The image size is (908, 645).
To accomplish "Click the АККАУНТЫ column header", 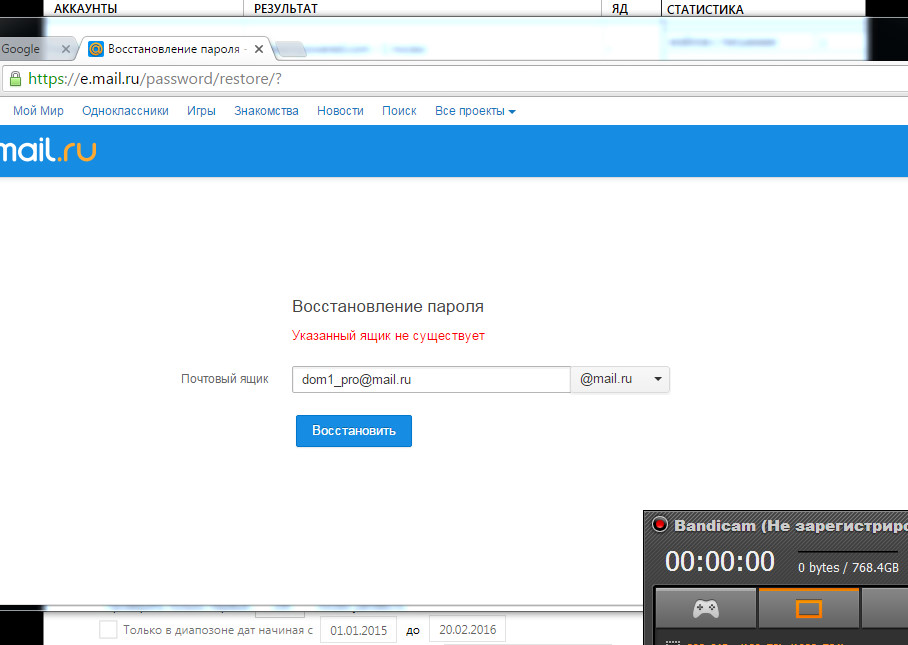I will (86, 9).
